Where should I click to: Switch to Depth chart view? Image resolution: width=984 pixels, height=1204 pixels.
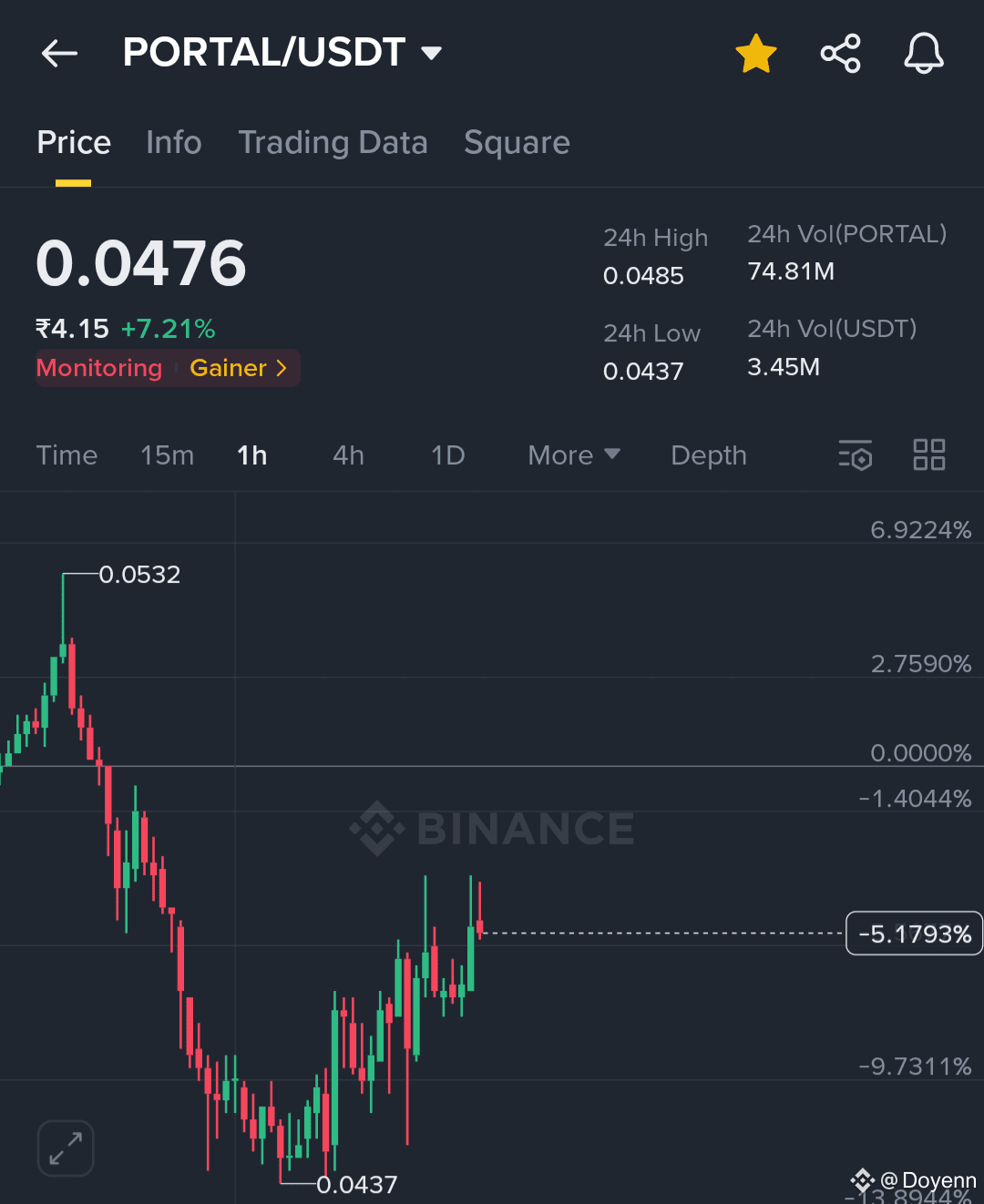pos(709,455)
